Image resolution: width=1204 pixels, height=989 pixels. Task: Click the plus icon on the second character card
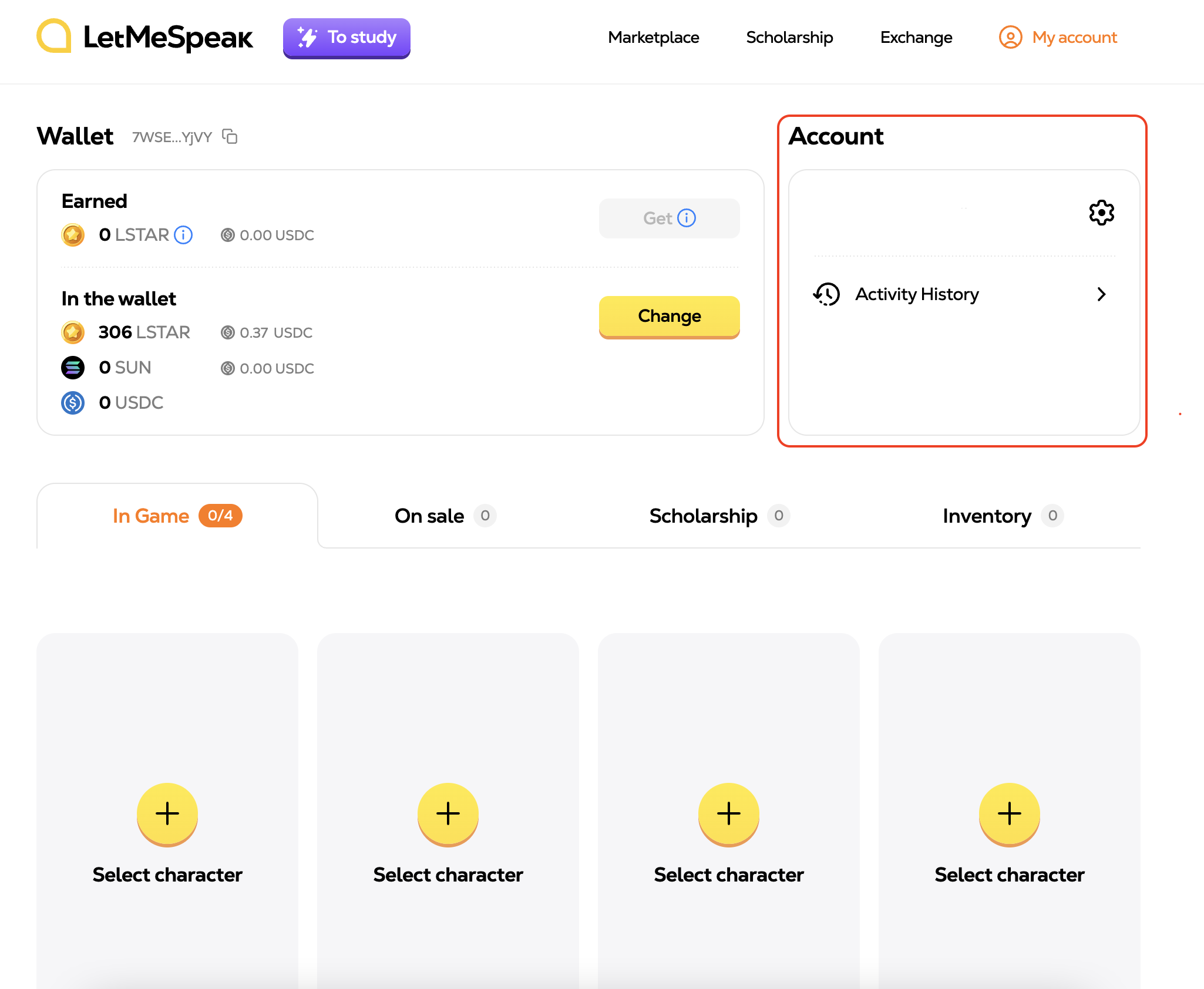[448, 813]
